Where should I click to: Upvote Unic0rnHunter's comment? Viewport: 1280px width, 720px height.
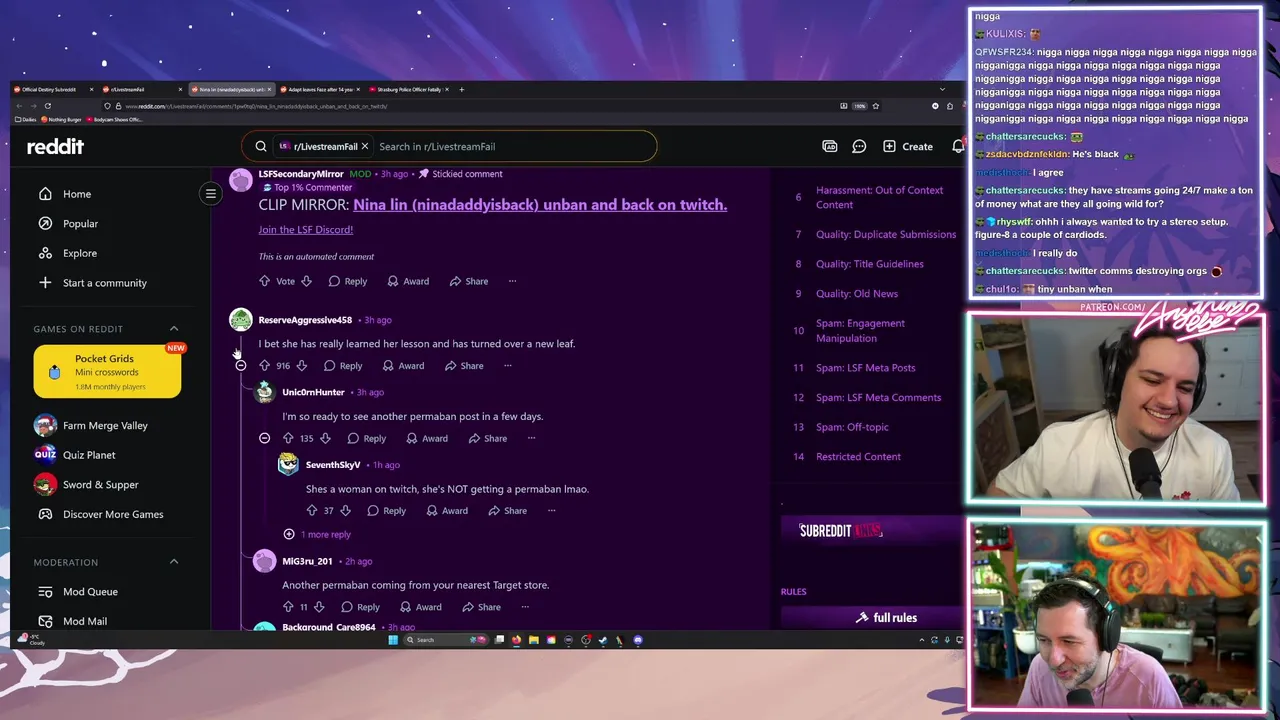coord(288,438)
